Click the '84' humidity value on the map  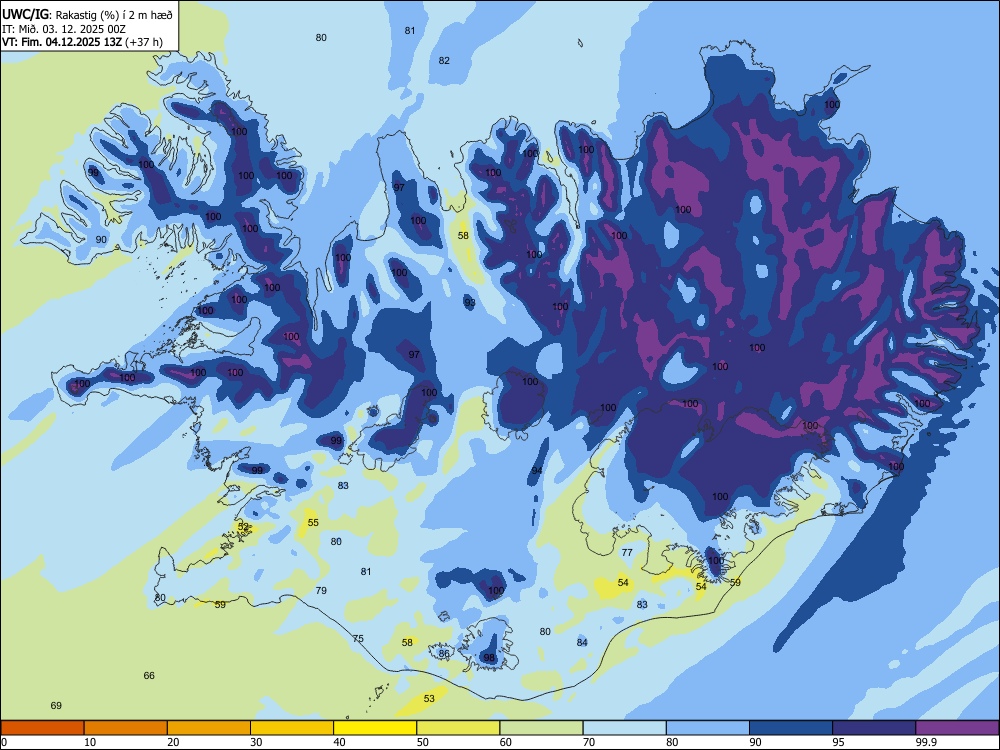(x=582, y=642)
